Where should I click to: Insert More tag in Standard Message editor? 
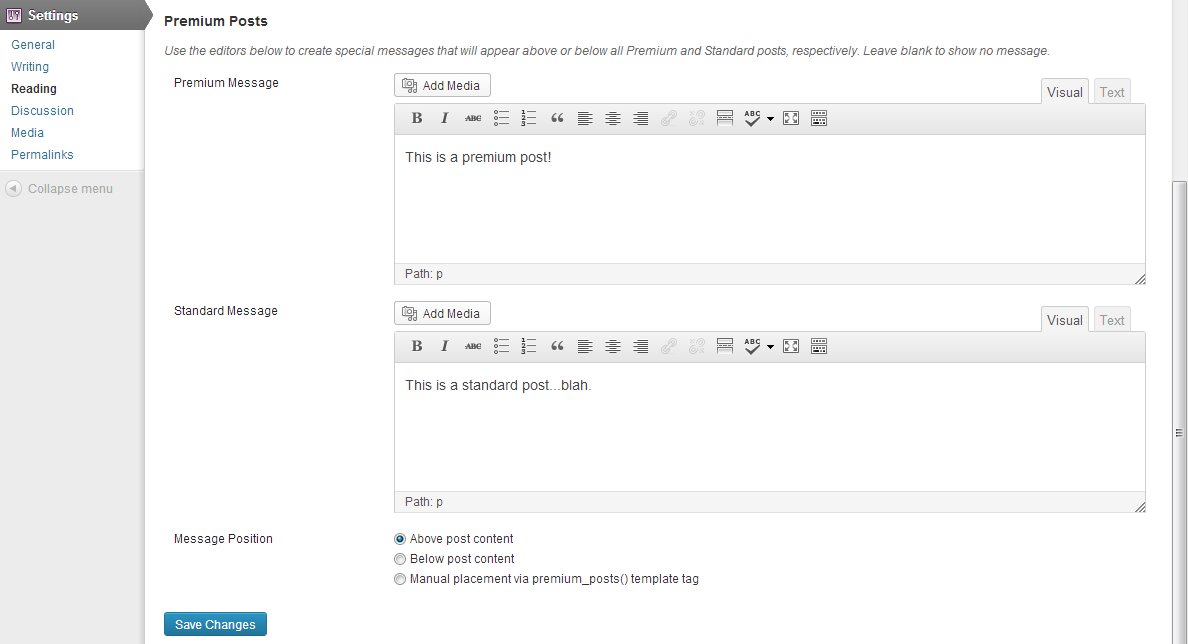point(724,346)
